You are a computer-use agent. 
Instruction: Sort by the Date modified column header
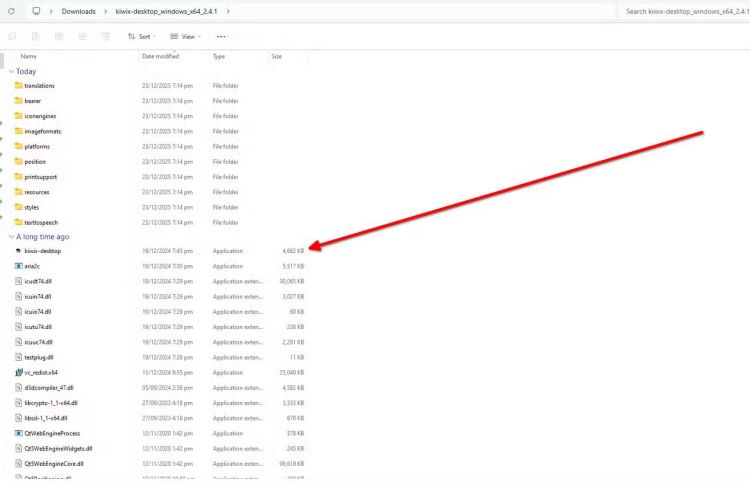(x=161, y=56)
